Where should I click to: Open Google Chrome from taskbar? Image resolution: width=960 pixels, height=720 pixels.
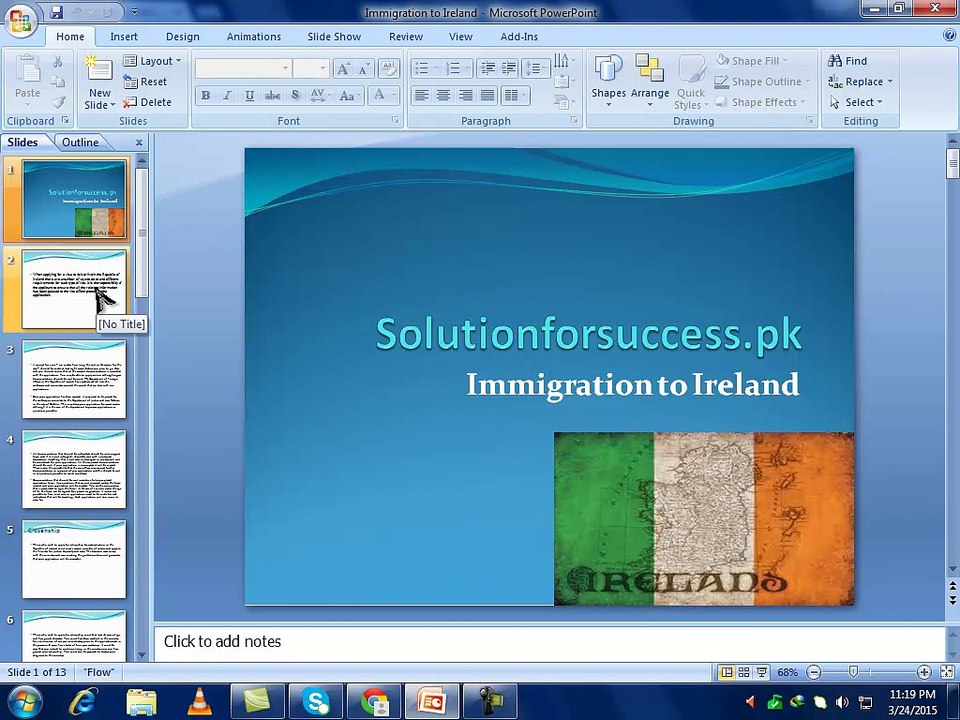tap(374, 702)
